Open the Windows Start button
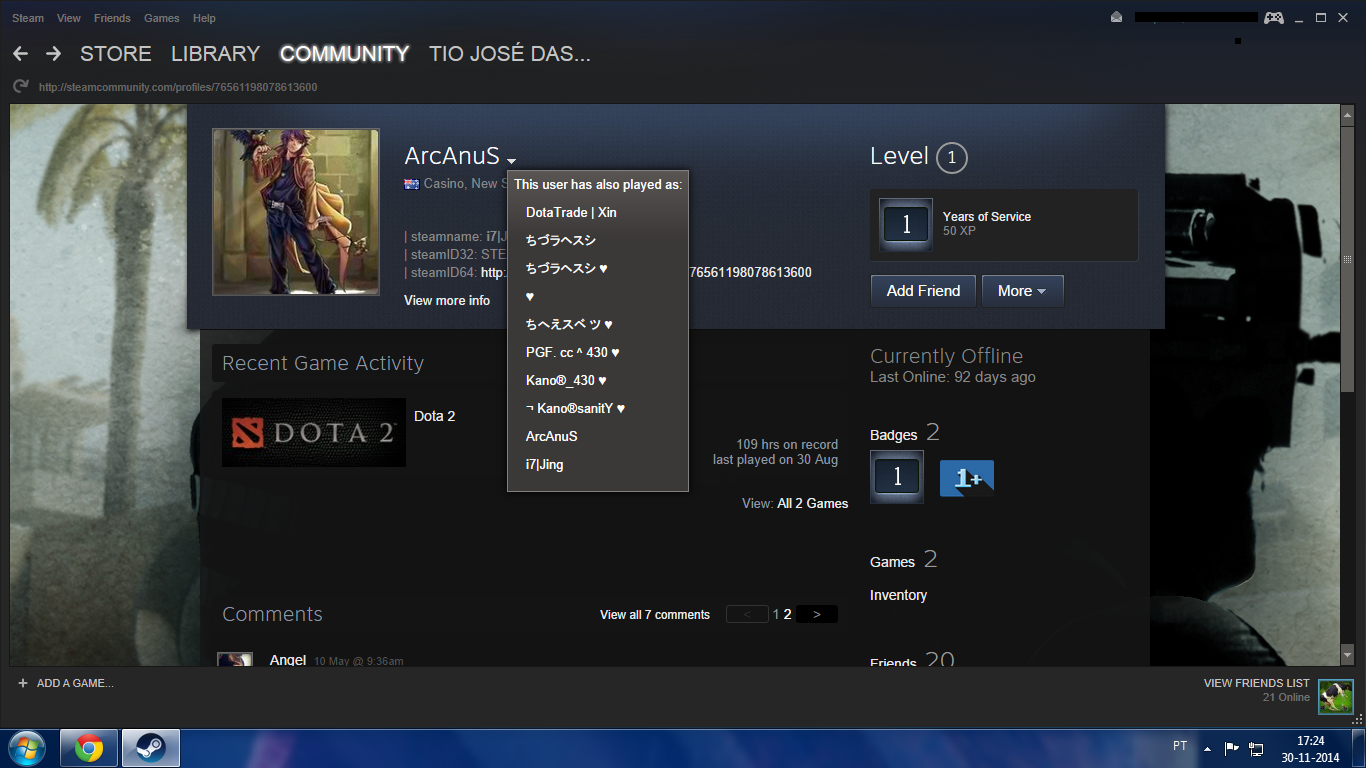 [x=27, y=748]
